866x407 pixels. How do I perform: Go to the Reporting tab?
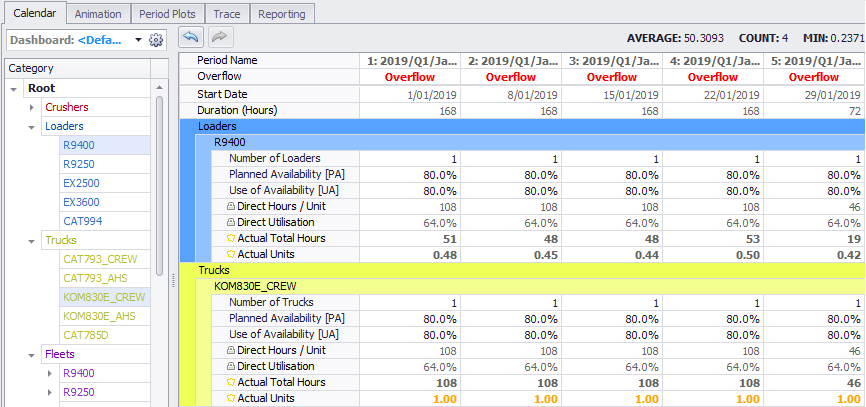[282, 14]
